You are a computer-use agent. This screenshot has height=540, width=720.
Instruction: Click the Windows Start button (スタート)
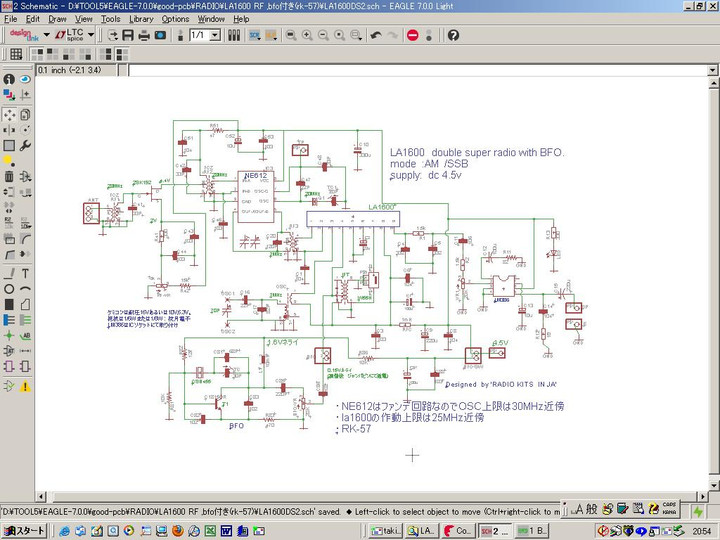(25, 531)
